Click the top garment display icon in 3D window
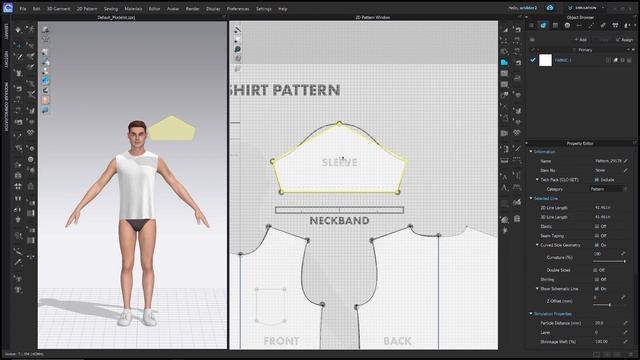The image size is (640, 360). pos(45,30)
